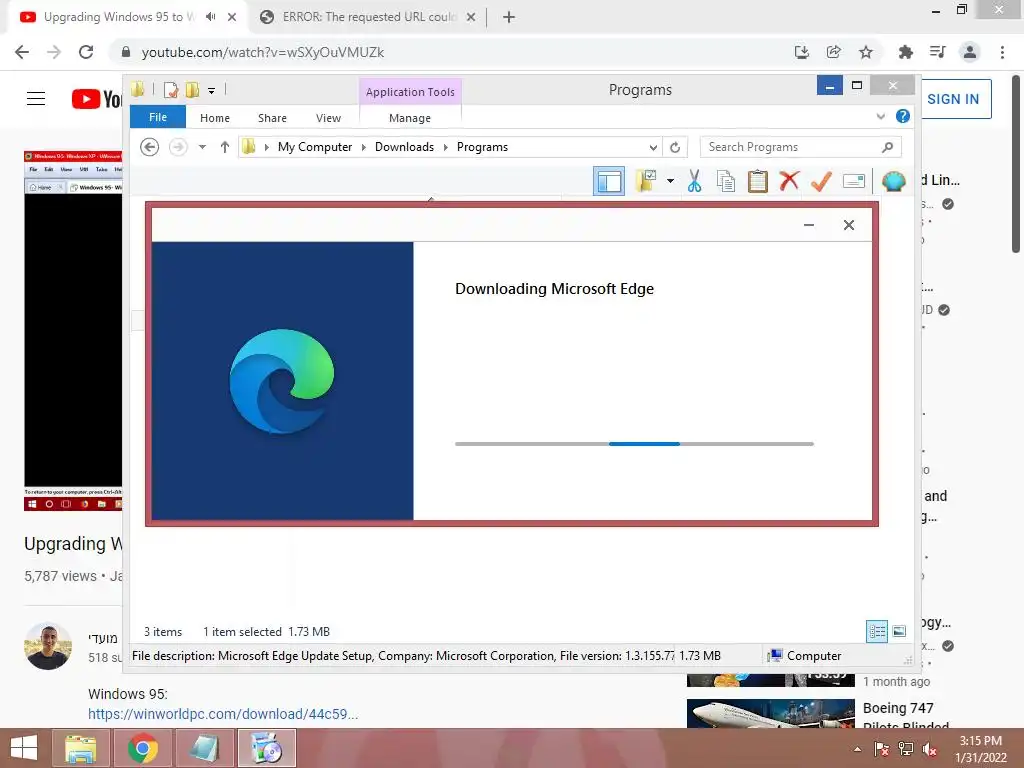Viewport: 1024px width, 768px height.
Task: Click the Microsoft Edge logo in installer
Action: (281, 381)
